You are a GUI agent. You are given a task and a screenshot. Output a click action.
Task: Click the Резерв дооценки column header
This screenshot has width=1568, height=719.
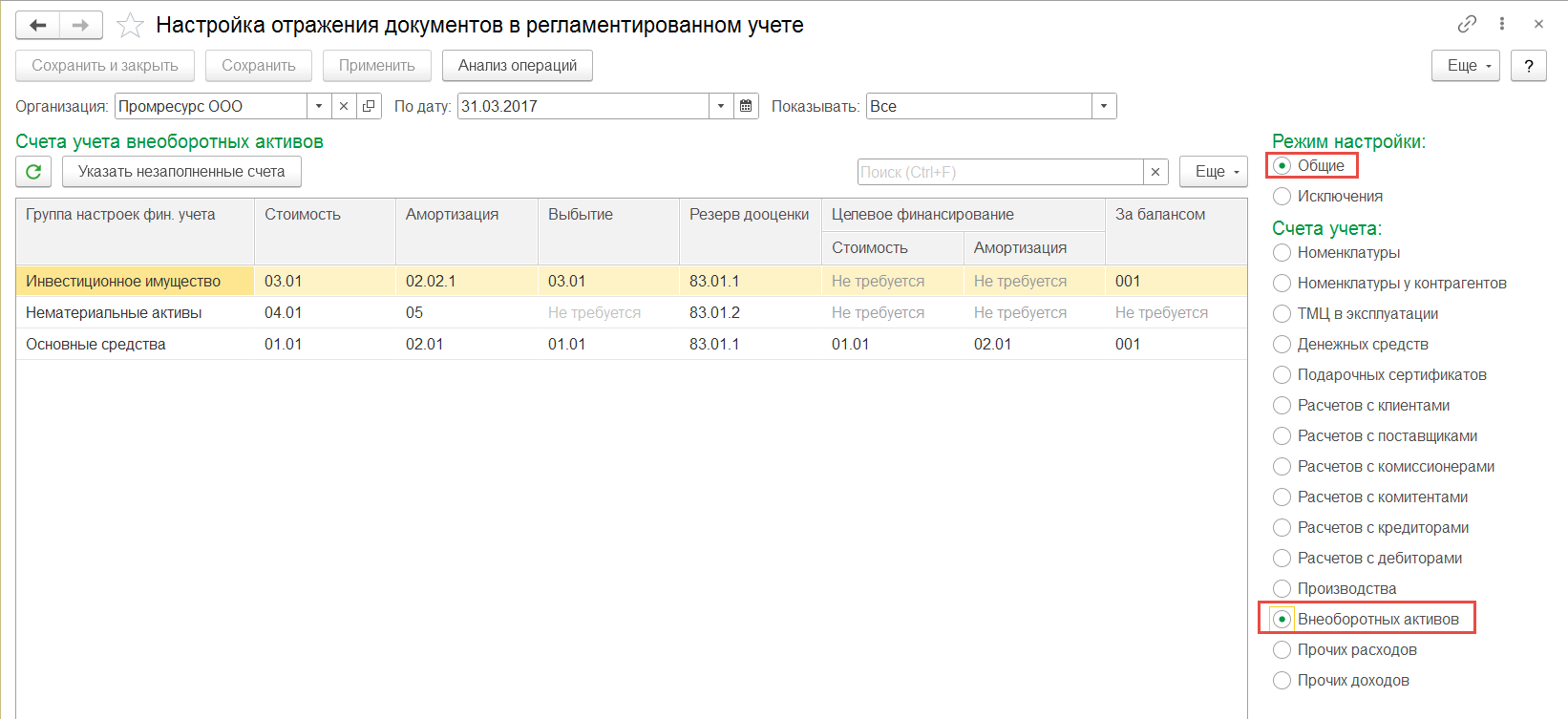[x=751, y=231]
